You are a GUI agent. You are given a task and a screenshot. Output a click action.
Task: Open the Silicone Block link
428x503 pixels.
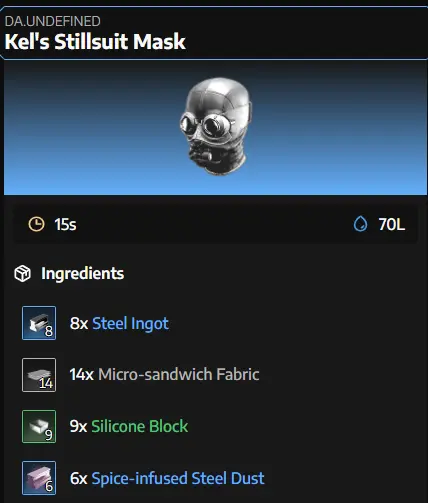pos(140,426)
